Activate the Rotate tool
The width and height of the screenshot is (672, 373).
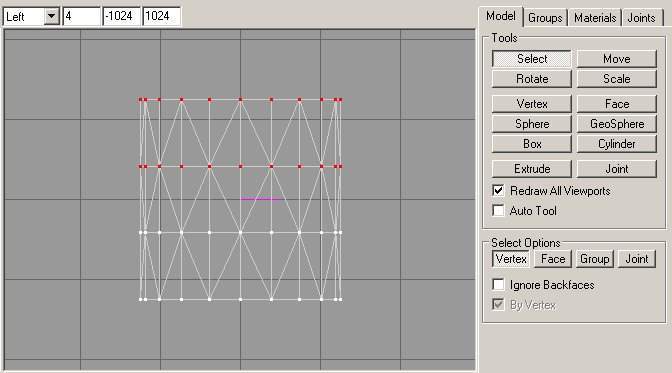pyautogui.click(x=531, y=79)
